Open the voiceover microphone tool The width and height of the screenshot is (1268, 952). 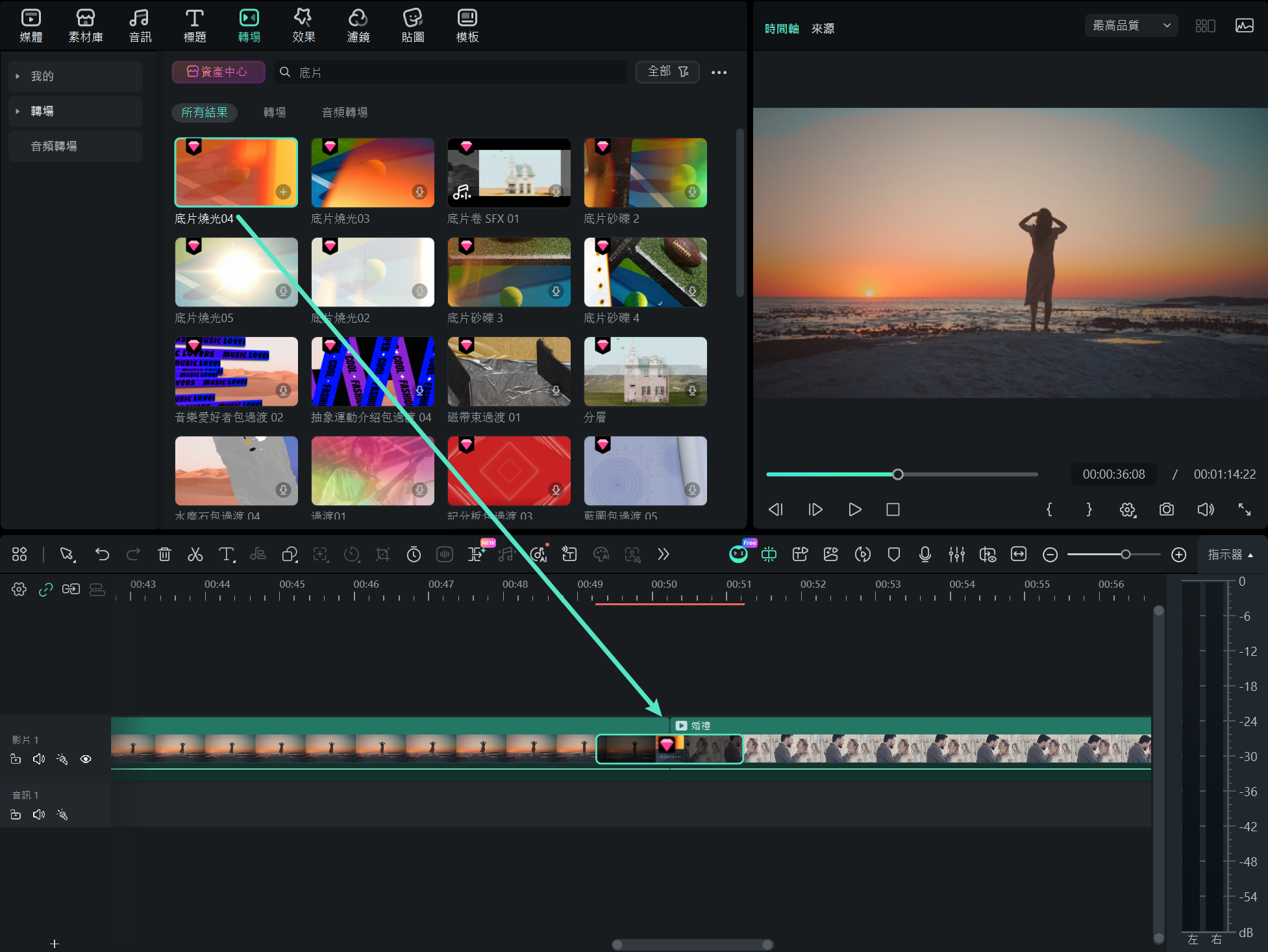[925, 555]
